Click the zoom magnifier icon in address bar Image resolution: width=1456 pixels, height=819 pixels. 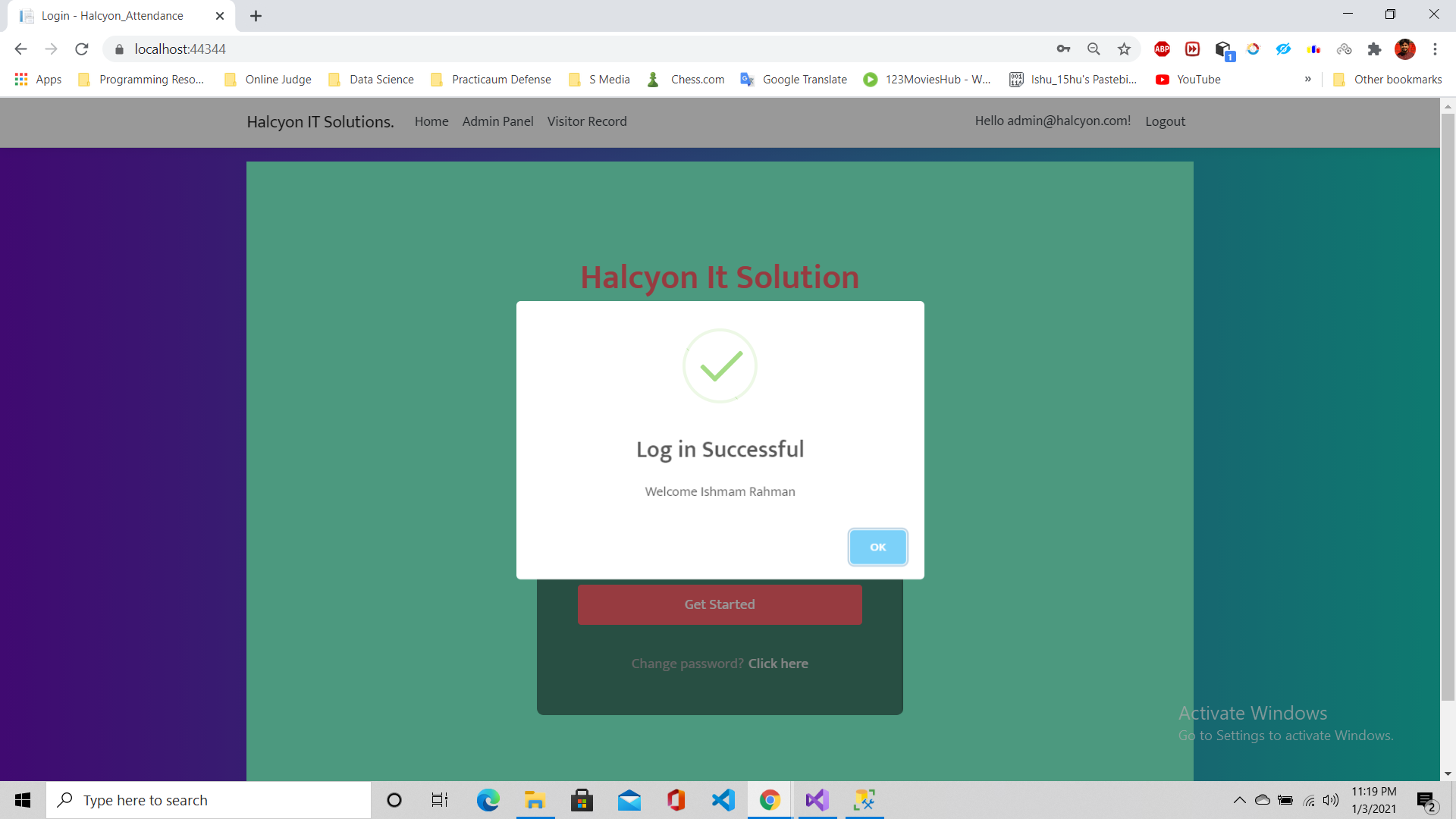[1094, 49]
